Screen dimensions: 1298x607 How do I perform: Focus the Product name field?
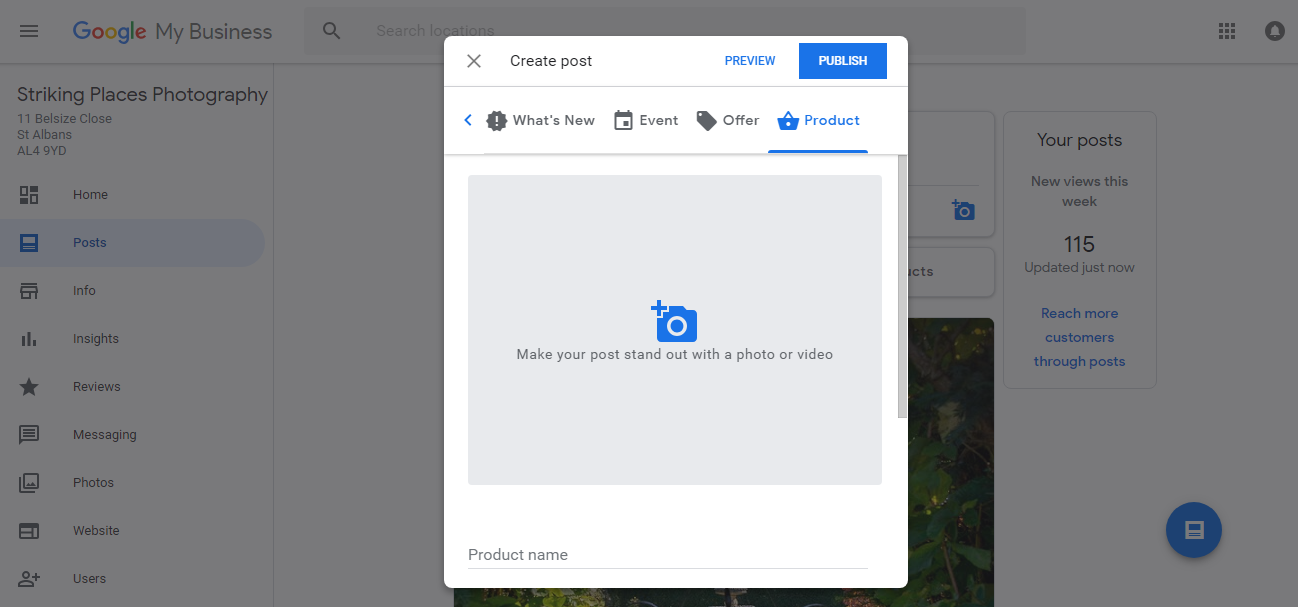(x=667, y=555)
